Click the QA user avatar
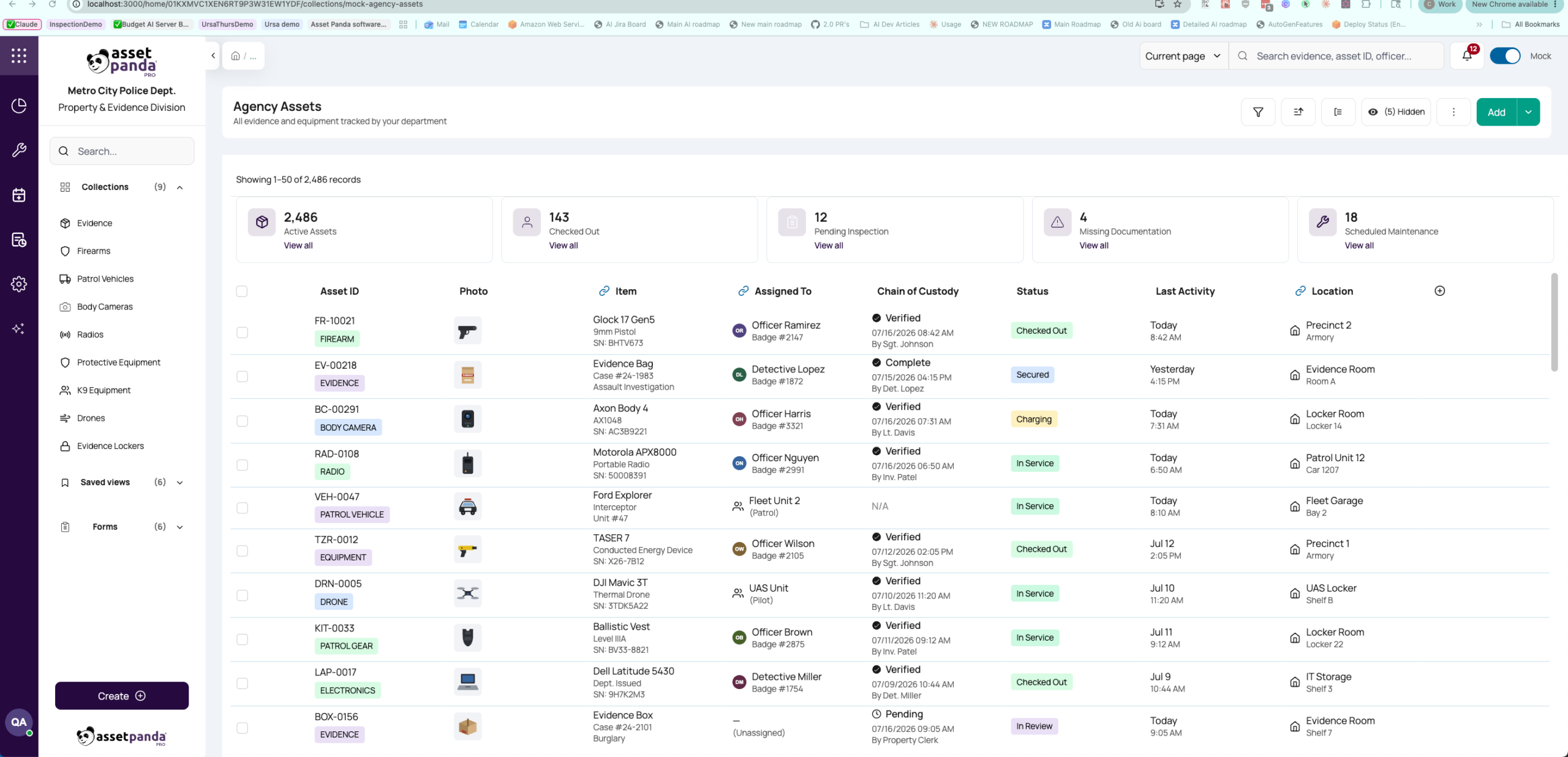The width and height of the screenshot is (1568, 757). click(19, 722)
